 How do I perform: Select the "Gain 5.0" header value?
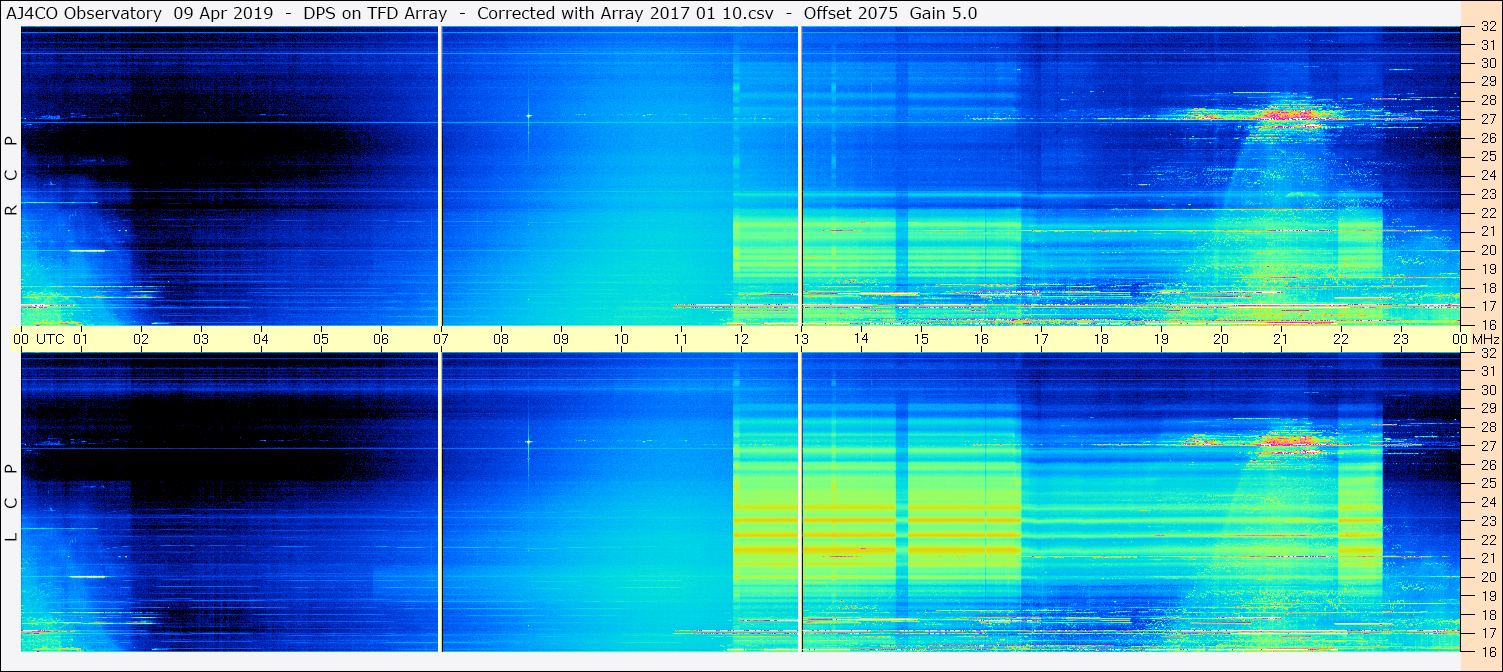(x=944, y=13)
